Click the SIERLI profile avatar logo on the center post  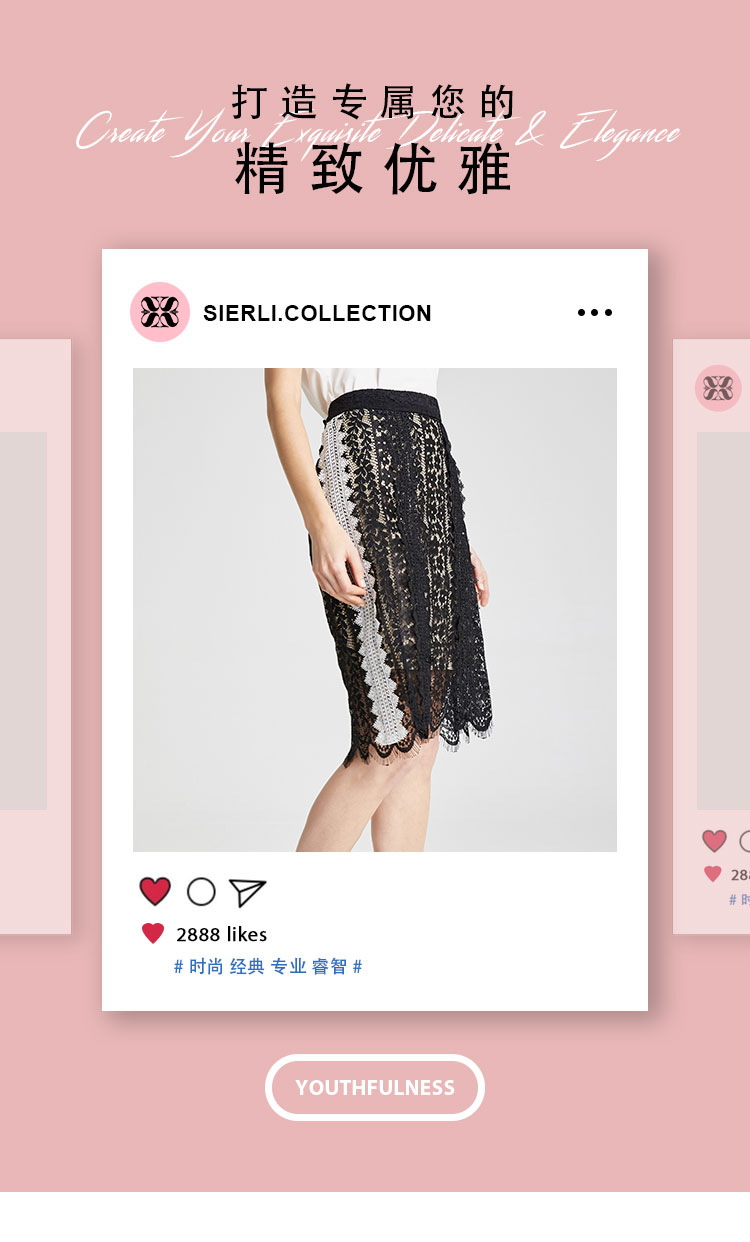(x=160, y=312)
